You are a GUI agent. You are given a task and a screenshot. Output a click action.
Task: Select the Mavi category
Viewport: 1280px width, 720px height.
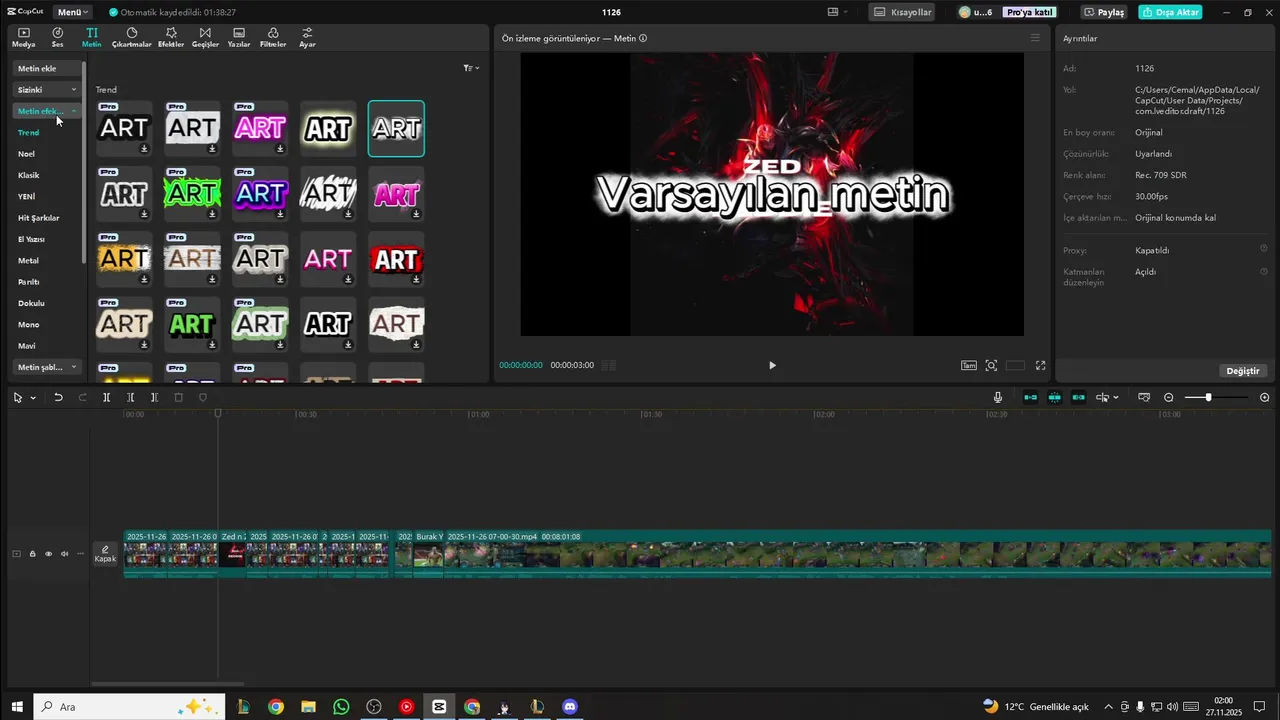27,346
